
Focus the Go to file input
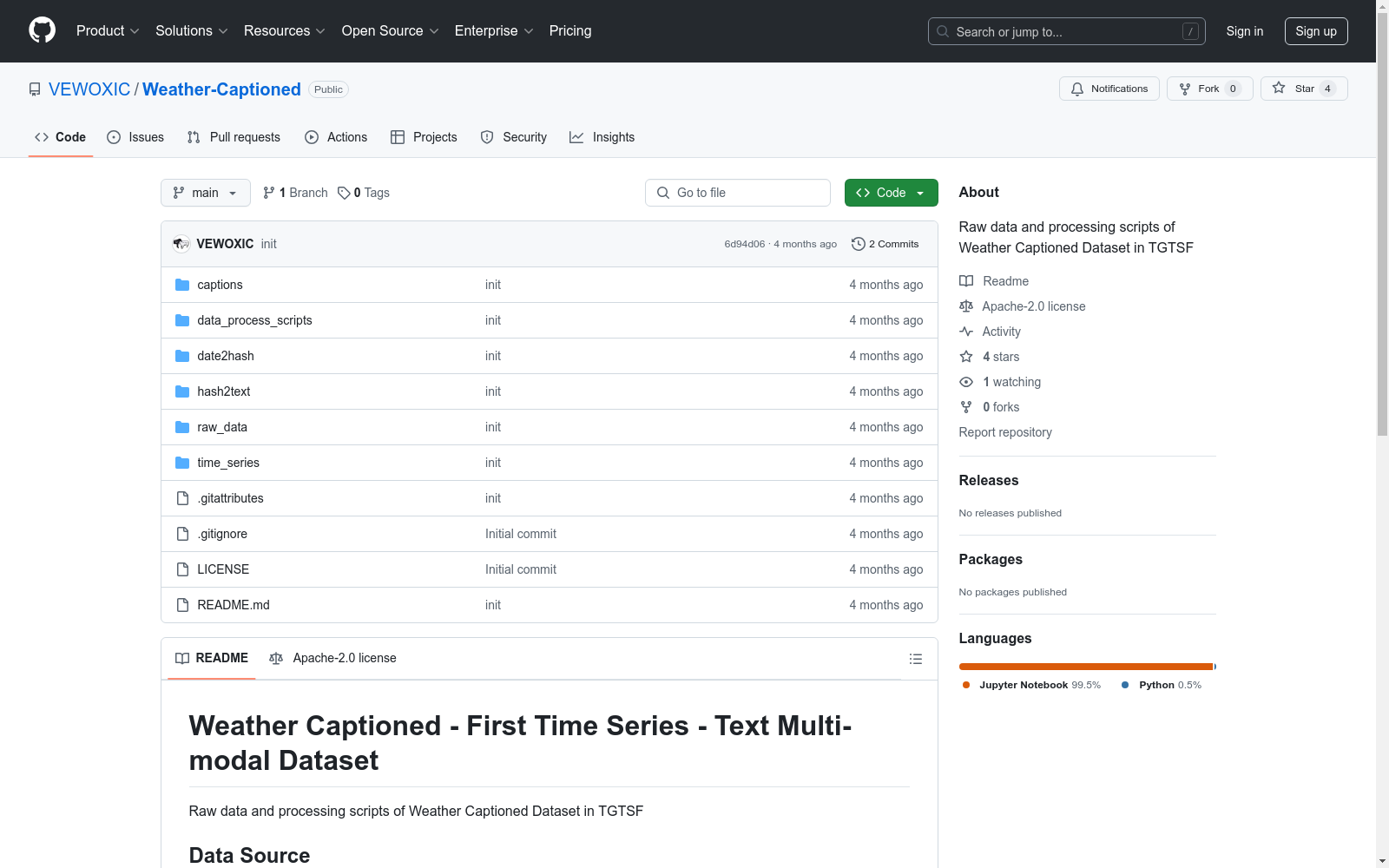[x=738, y=193]
